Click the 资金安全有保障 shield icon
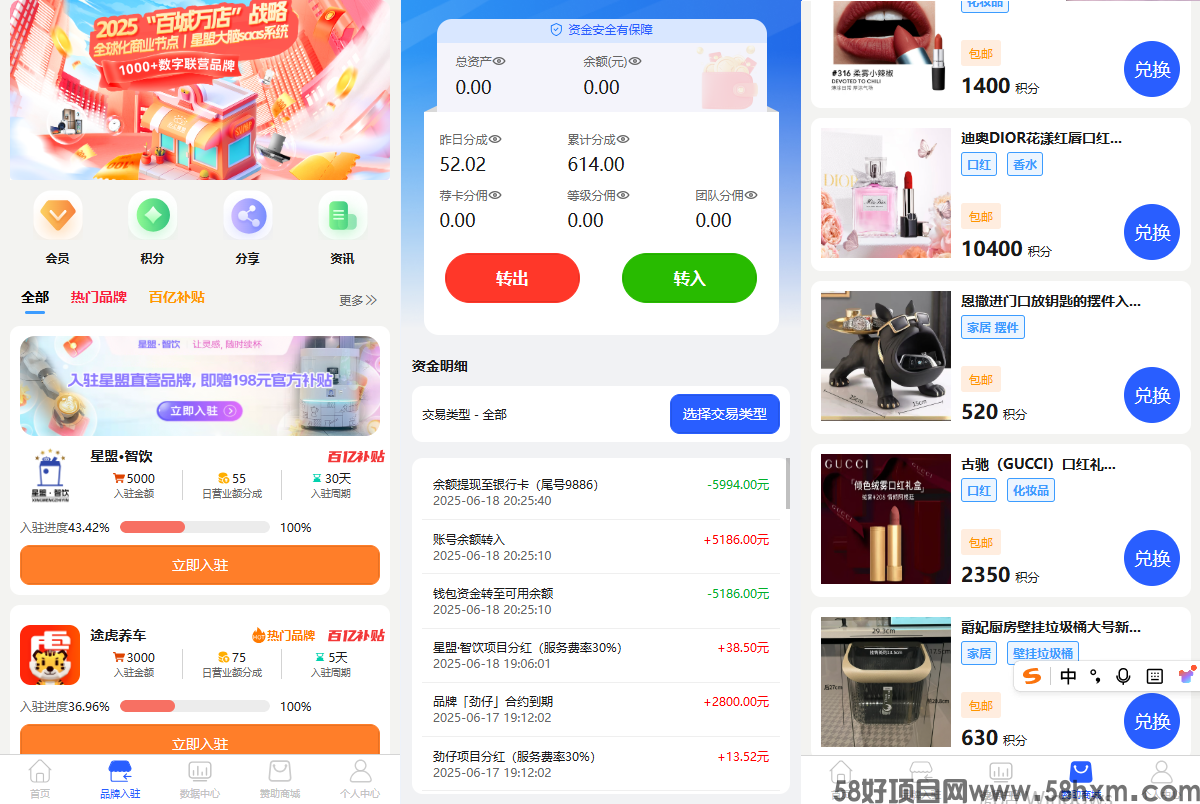1200x804 pixels. click(x=556, y=30)
